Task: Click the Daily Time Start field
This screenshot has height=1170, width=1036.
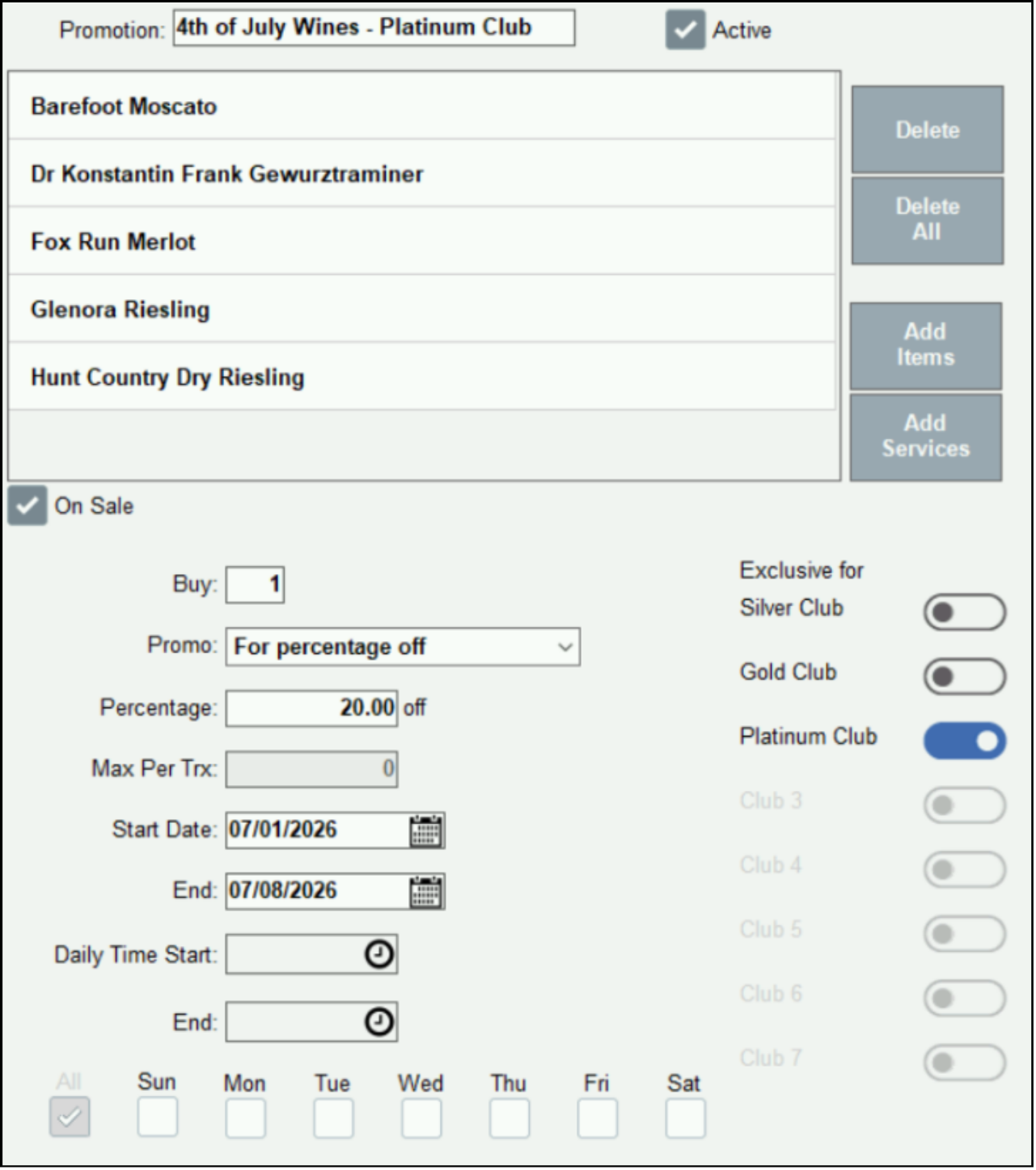Action: click(312, 956)
